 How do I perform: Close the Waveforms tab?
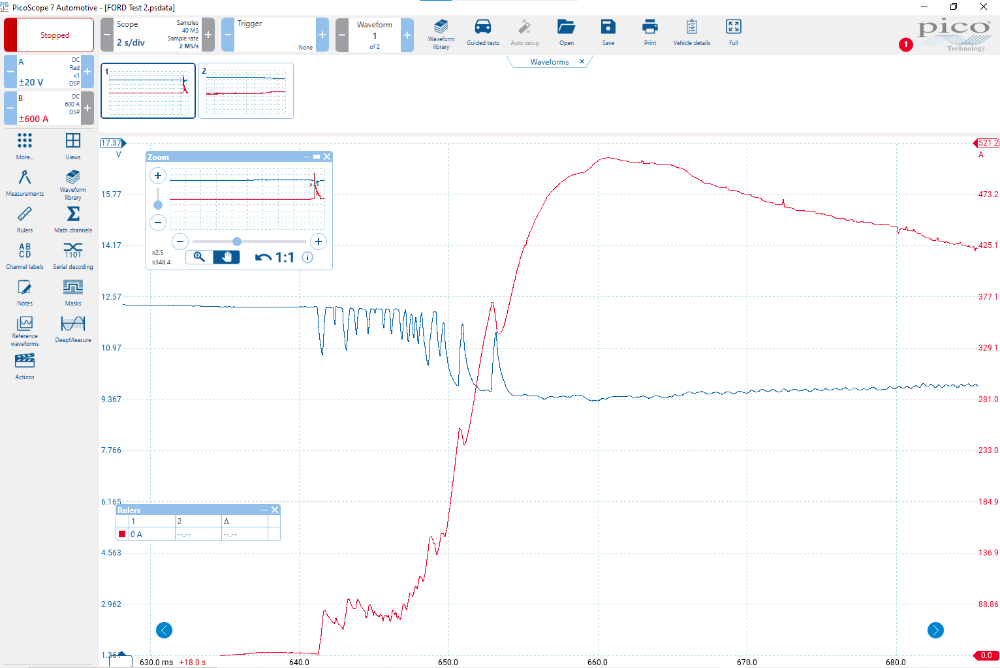(581, 62)
